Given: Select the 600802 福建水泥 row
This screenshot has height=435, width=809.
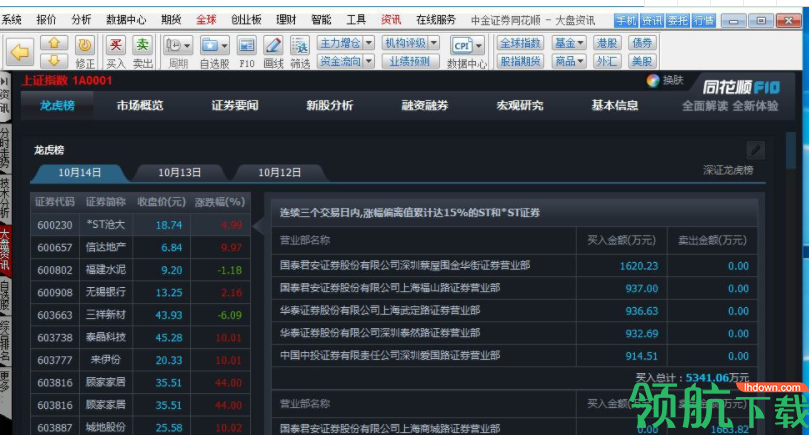Looking at the screenshot, I should click(140, 270).
